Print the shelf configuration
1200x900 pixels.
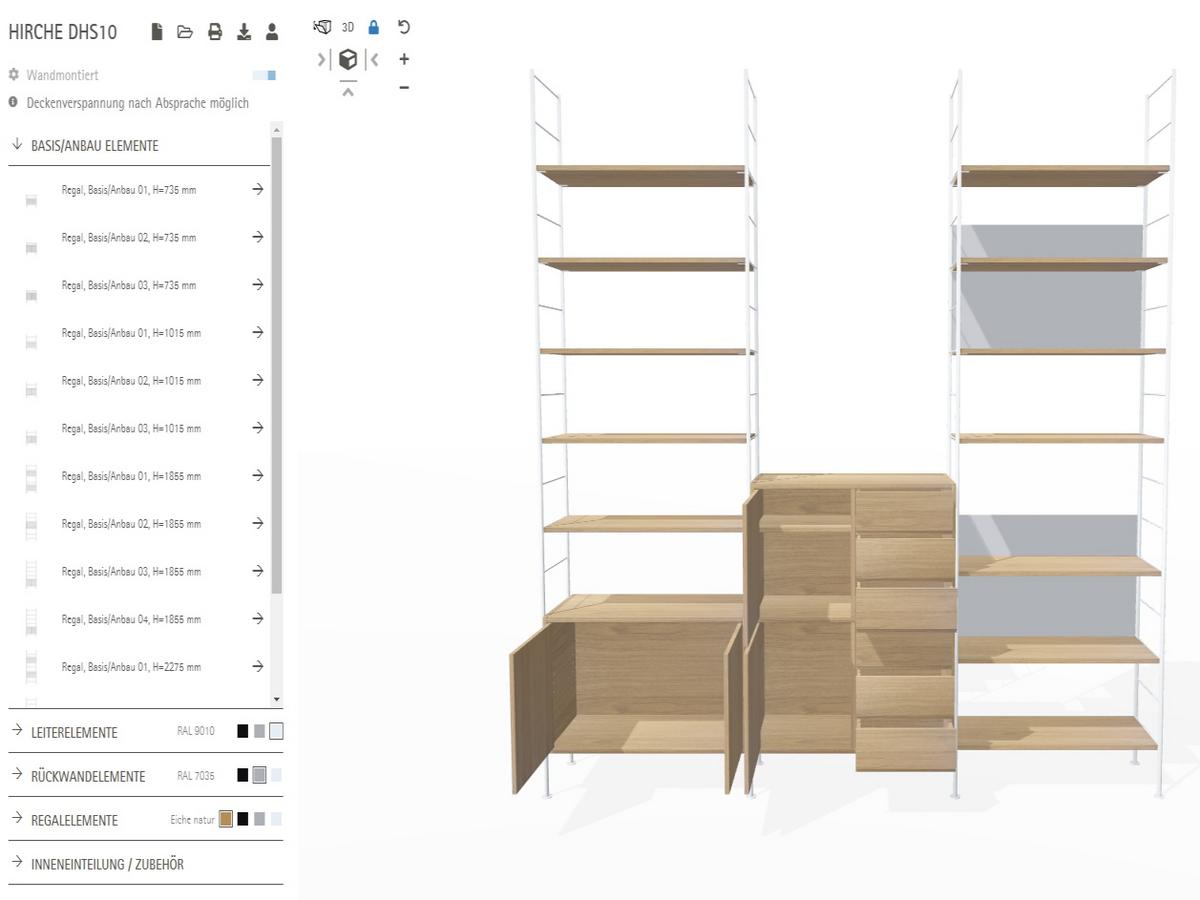pos(215,32)
